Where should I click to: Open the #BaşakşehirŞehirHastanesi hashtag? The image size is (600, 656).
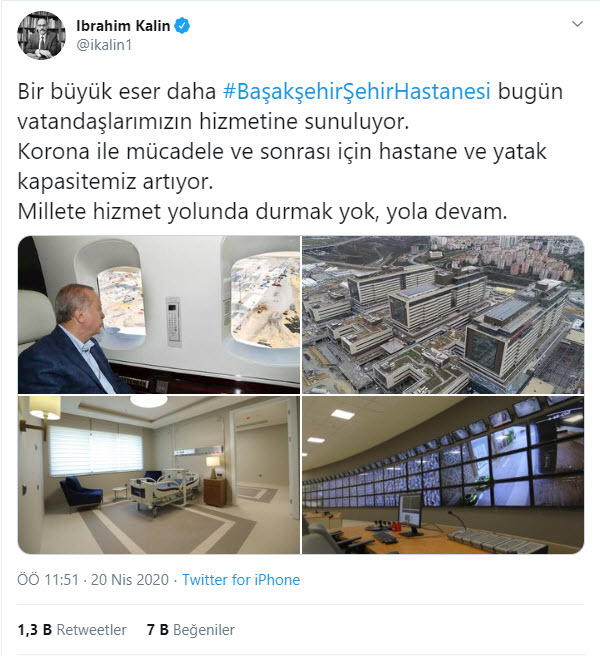(x=356, y=91)
